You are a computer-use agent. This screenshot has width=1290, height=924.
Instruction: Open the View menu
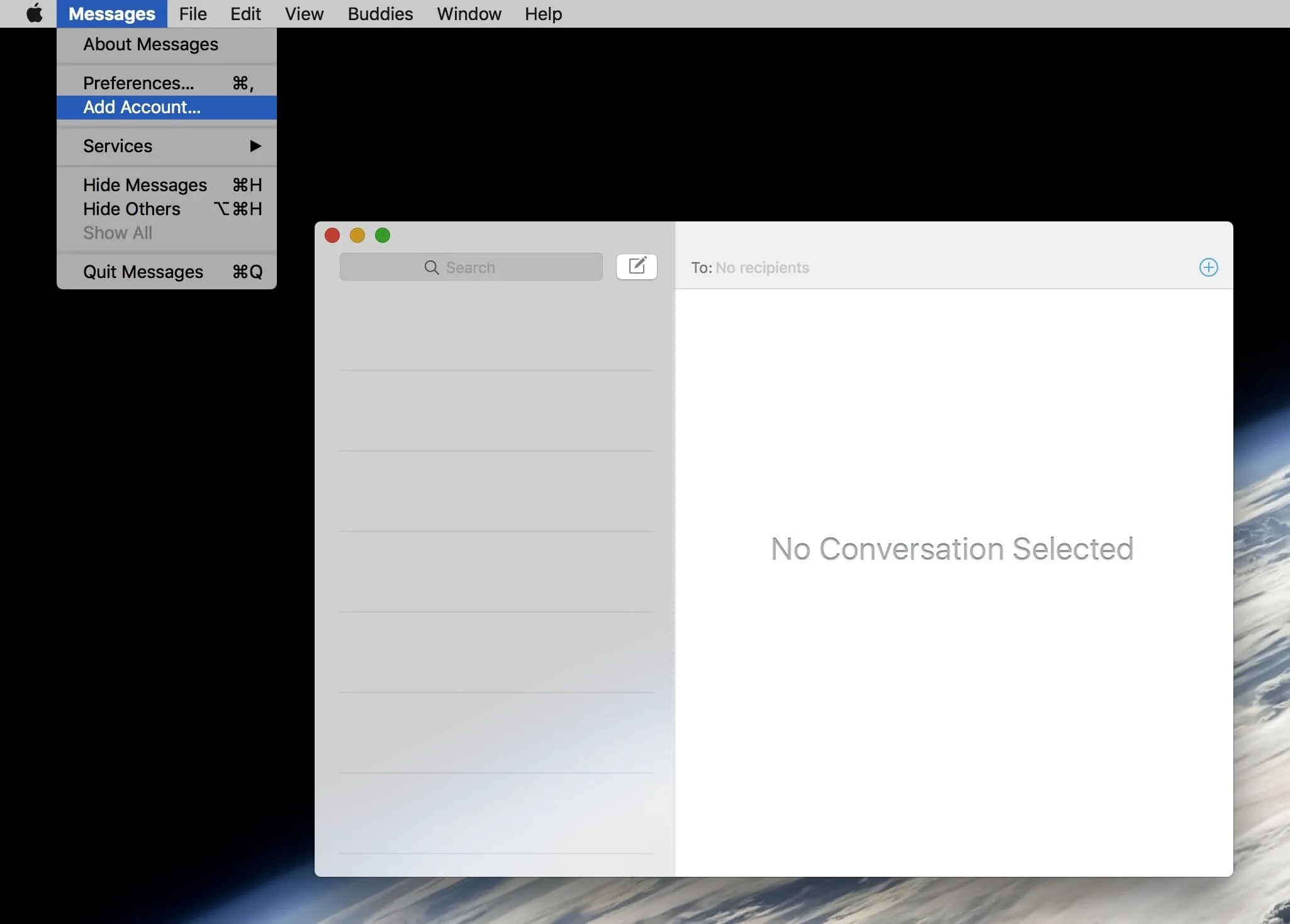pyautogui.click(x=304, y=14)
